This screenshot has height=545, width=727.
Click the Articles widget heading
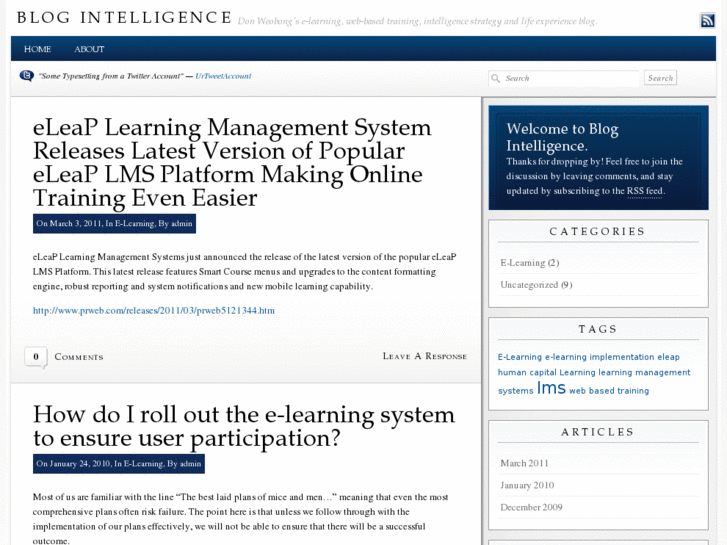598,432
